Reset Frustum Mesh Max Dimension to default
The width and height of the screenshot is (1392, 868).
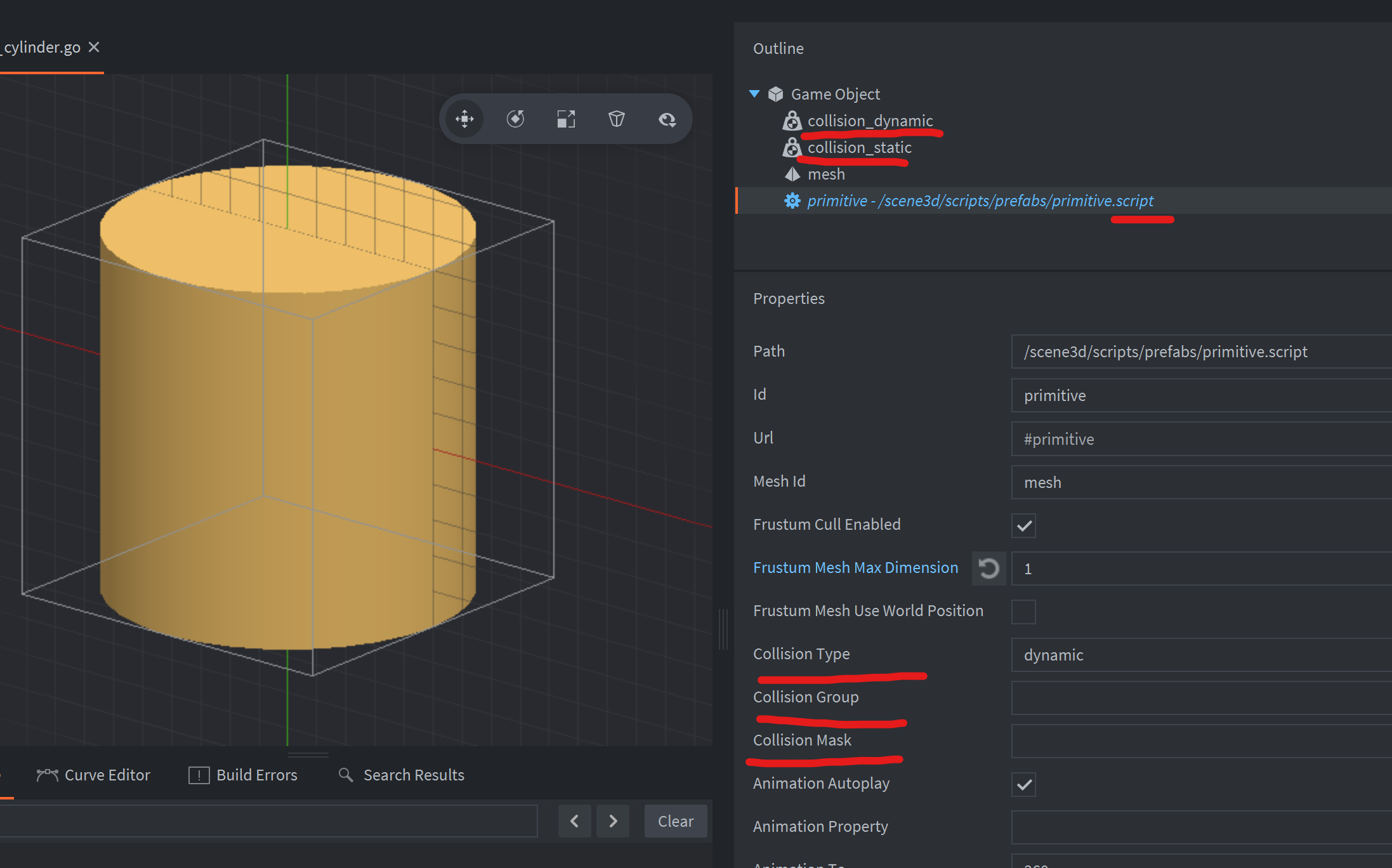[988, 568]
